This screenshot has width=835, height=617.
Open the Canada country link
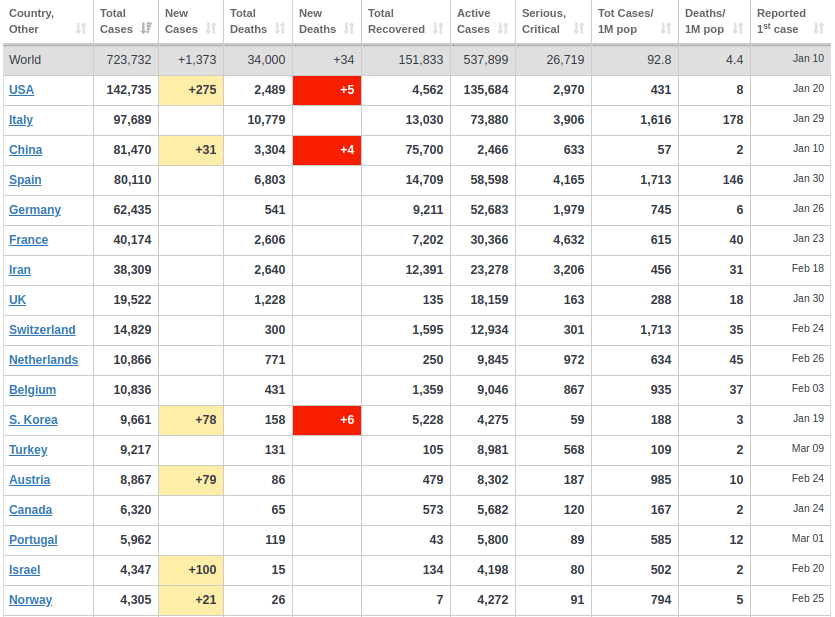point(30,510)
